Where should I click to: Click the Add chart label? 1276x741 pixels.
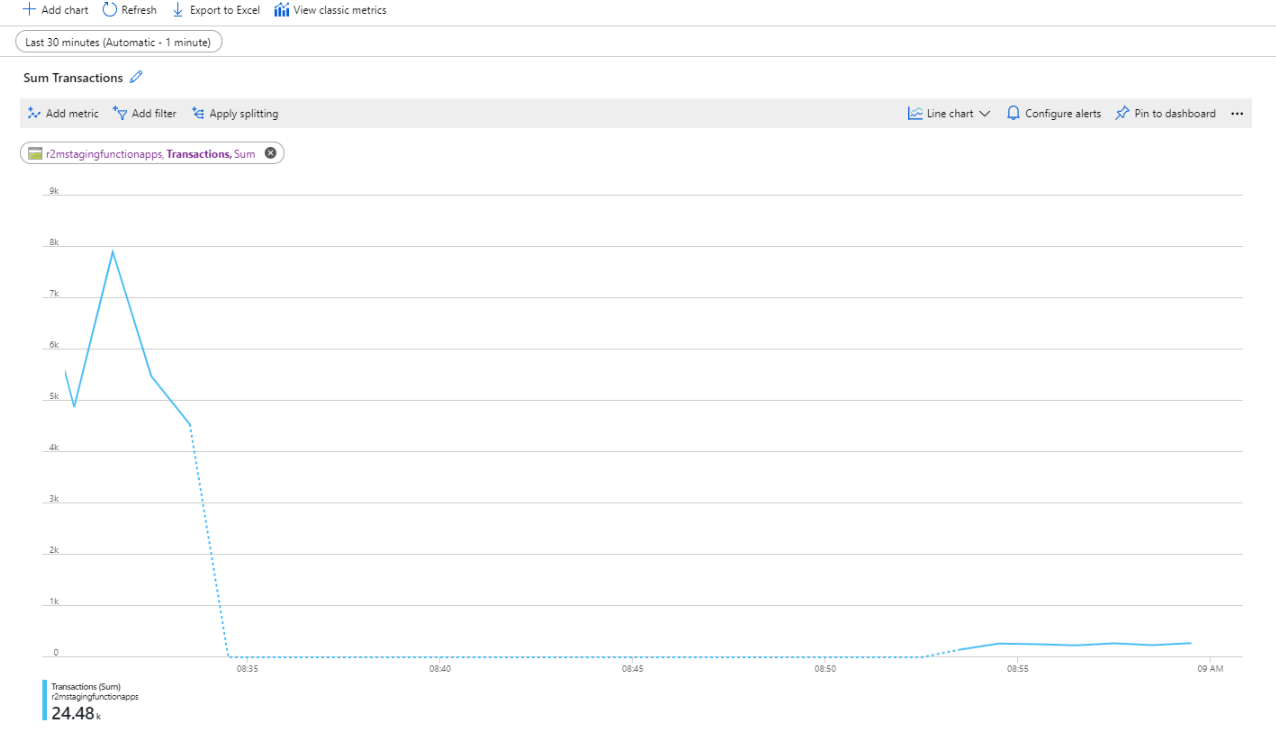pos(65,10)
